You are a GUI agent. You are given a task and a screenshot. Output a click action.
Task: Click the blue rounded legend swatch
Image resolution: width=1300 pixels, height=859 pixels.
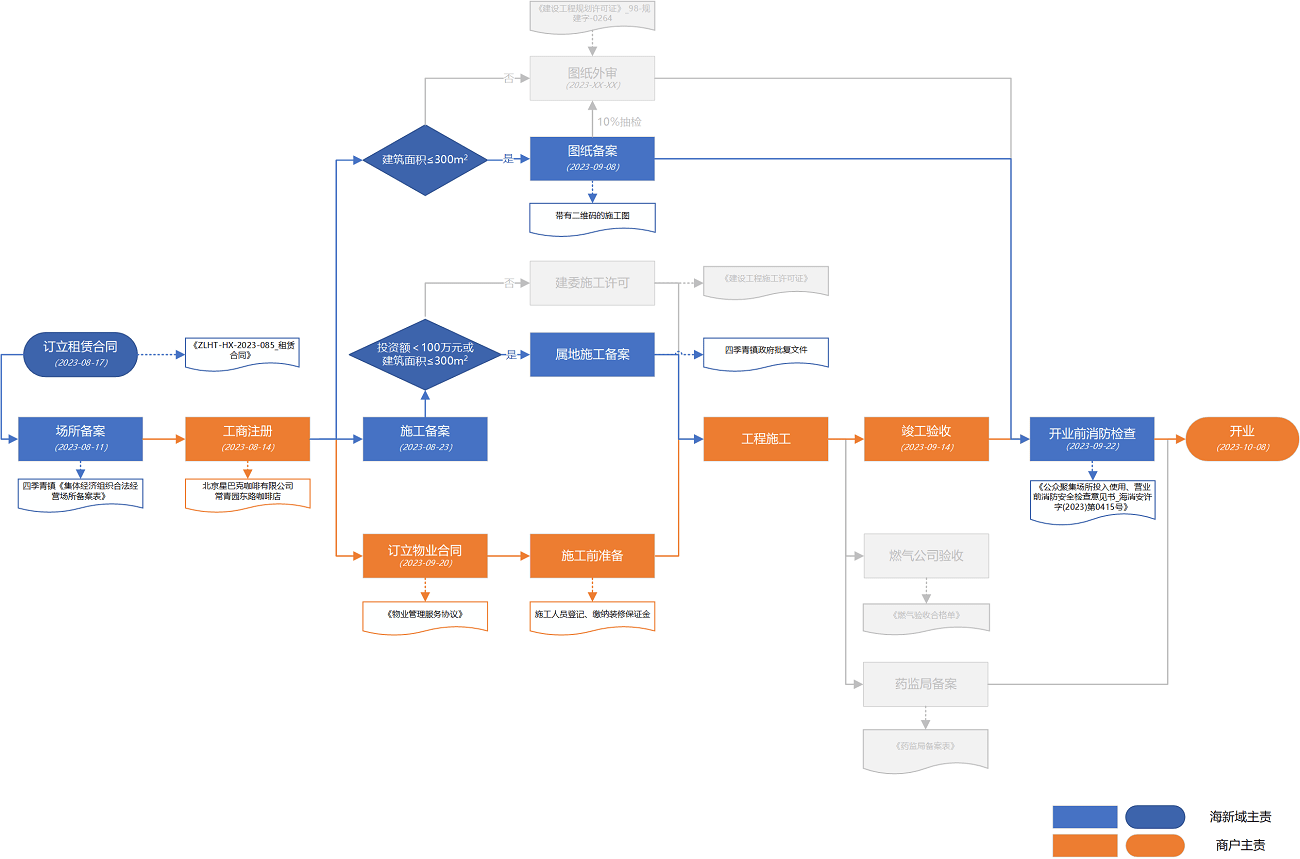[1154, 817]
